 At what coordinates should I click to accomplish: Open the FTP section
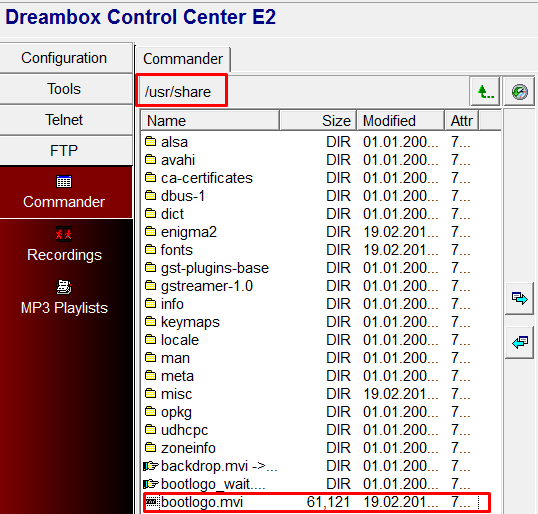(66, 151)
